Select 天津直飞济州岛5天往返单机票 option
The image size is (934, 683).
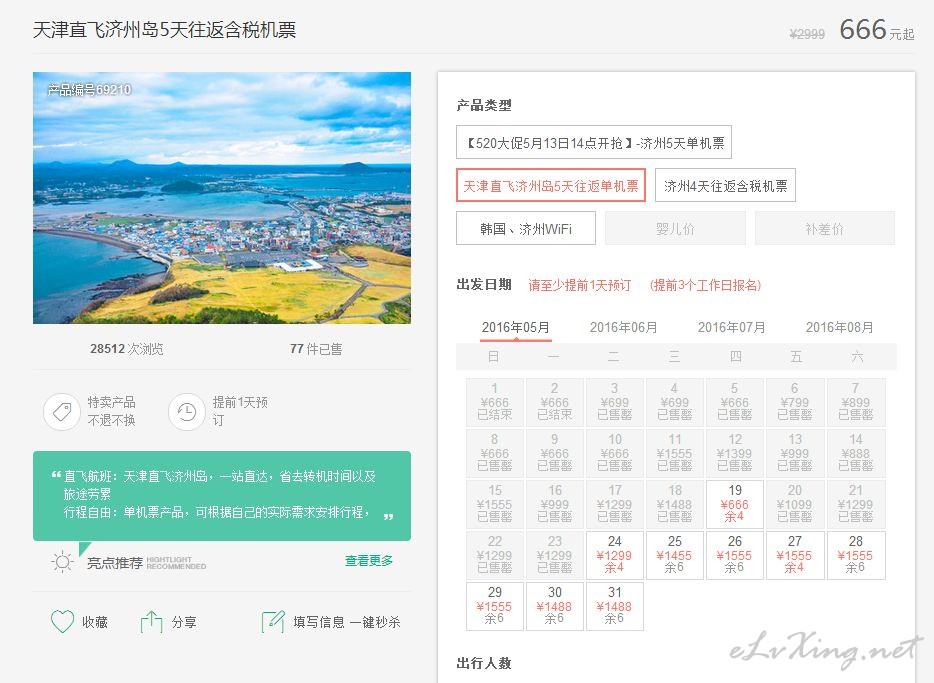(x=551, y=186)
